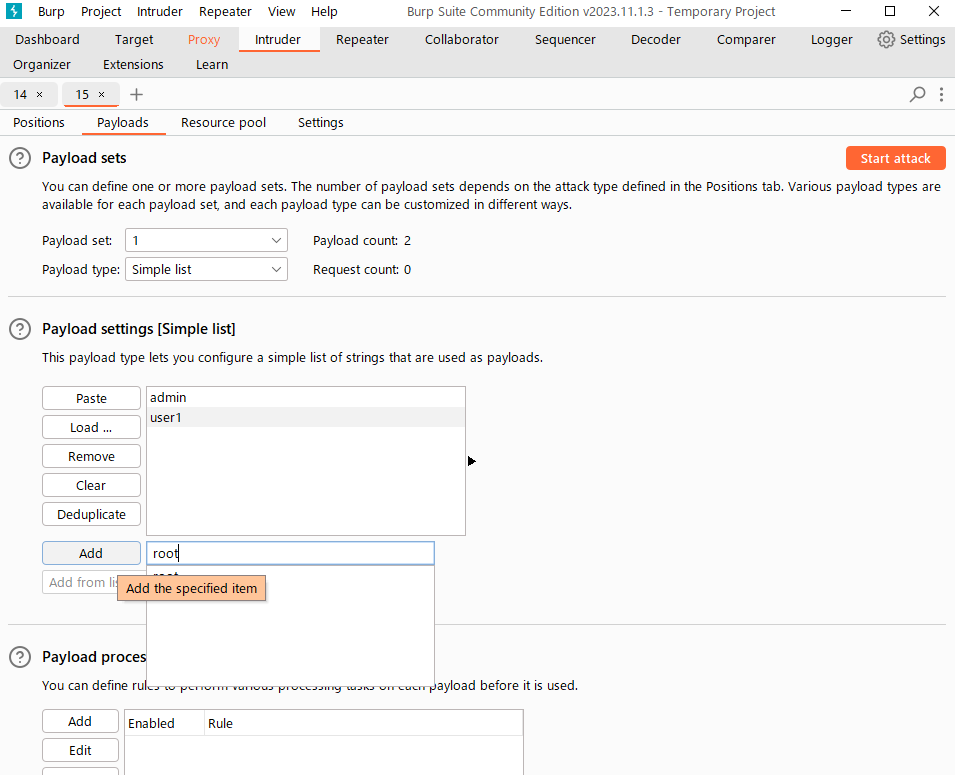Open the Repeater menu
The image size is (955, 775).
[x=225, y=12]
